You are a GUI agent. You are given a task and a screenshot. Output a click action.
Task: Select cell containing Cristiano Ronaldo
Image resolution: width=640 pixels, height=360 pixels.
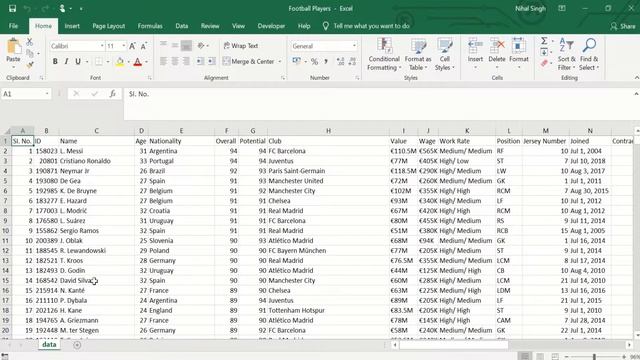point(96,161)
